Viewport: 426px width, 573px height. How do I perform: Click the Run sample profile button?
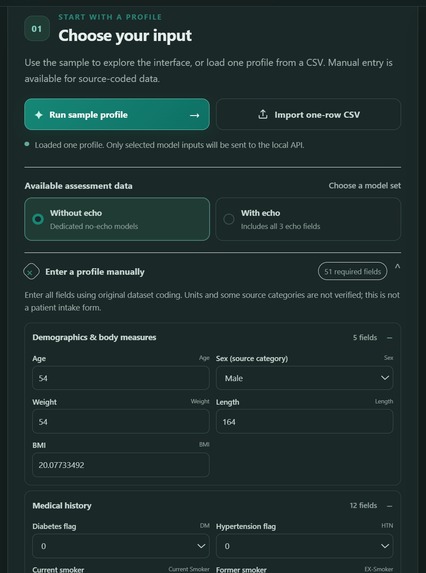[117, 114]
